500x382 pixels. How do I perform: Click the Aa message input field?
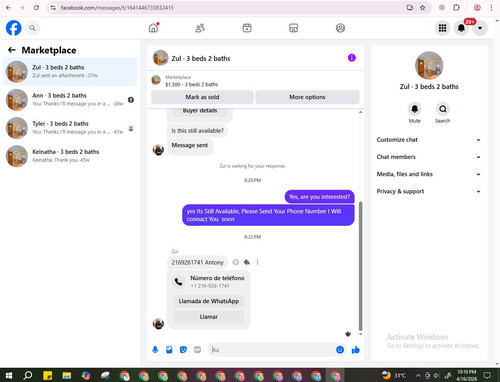pyautogui.click(x=272, y=350)
